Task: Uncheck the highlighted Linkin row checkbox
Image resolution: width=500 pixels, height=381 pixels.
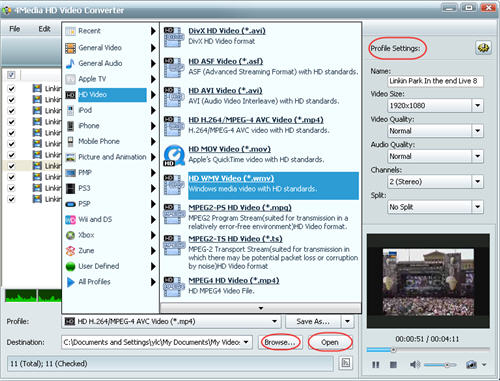Action: [11, 166]
